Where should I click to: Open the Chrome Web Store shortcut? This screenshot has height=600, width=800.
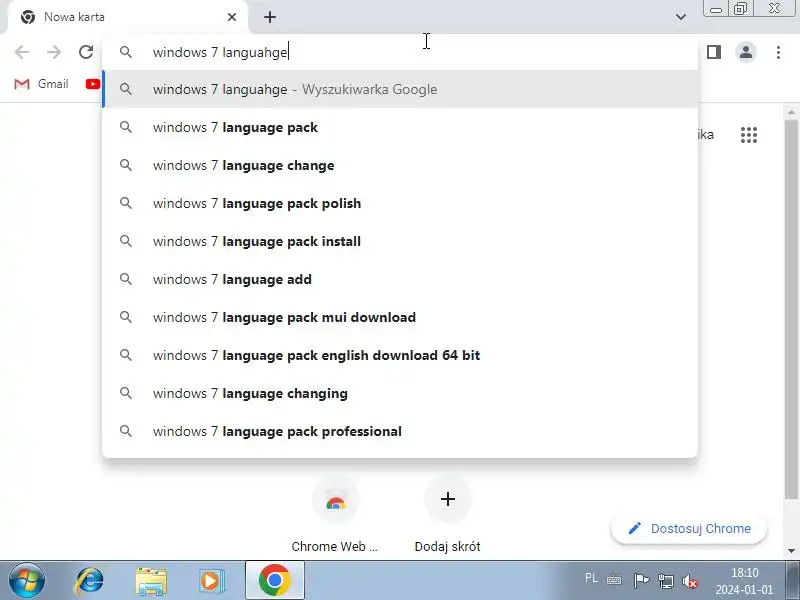[x=335, y=515]
